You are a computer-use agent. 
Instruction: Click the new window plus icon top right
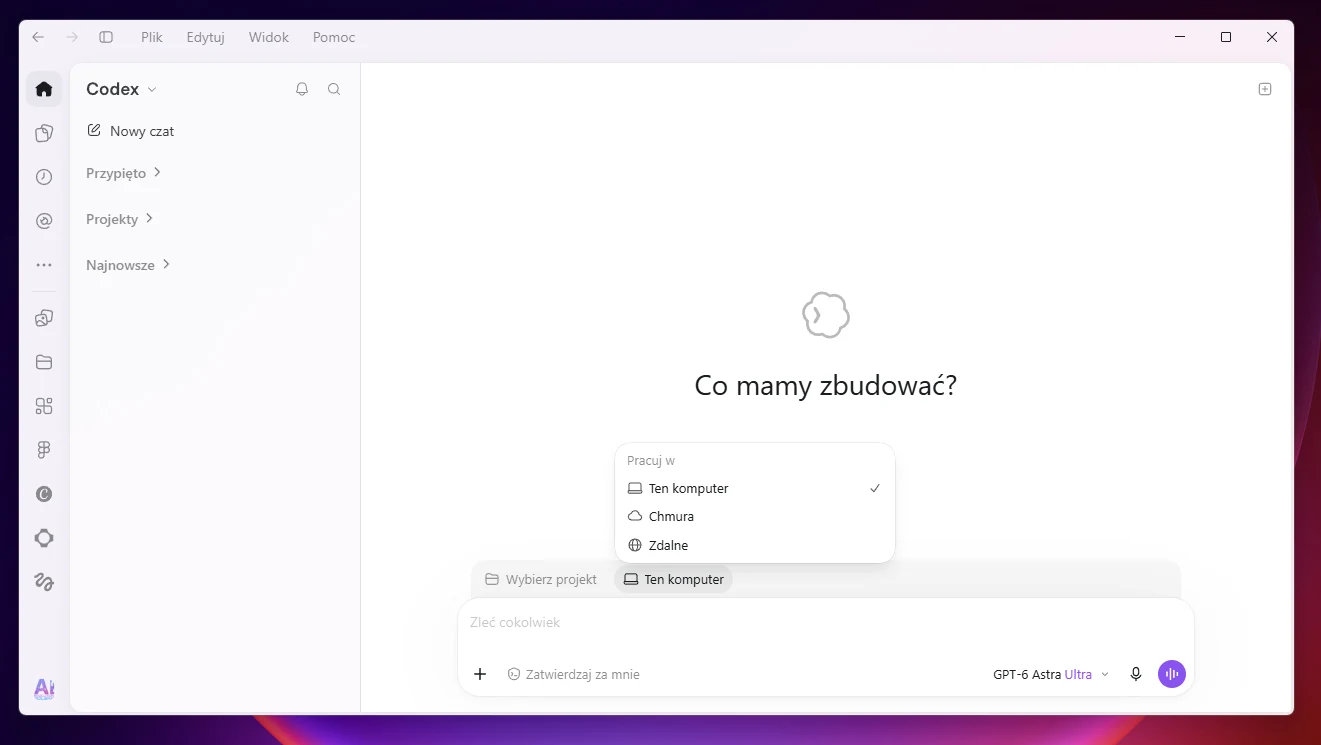tap(1265, 89)
